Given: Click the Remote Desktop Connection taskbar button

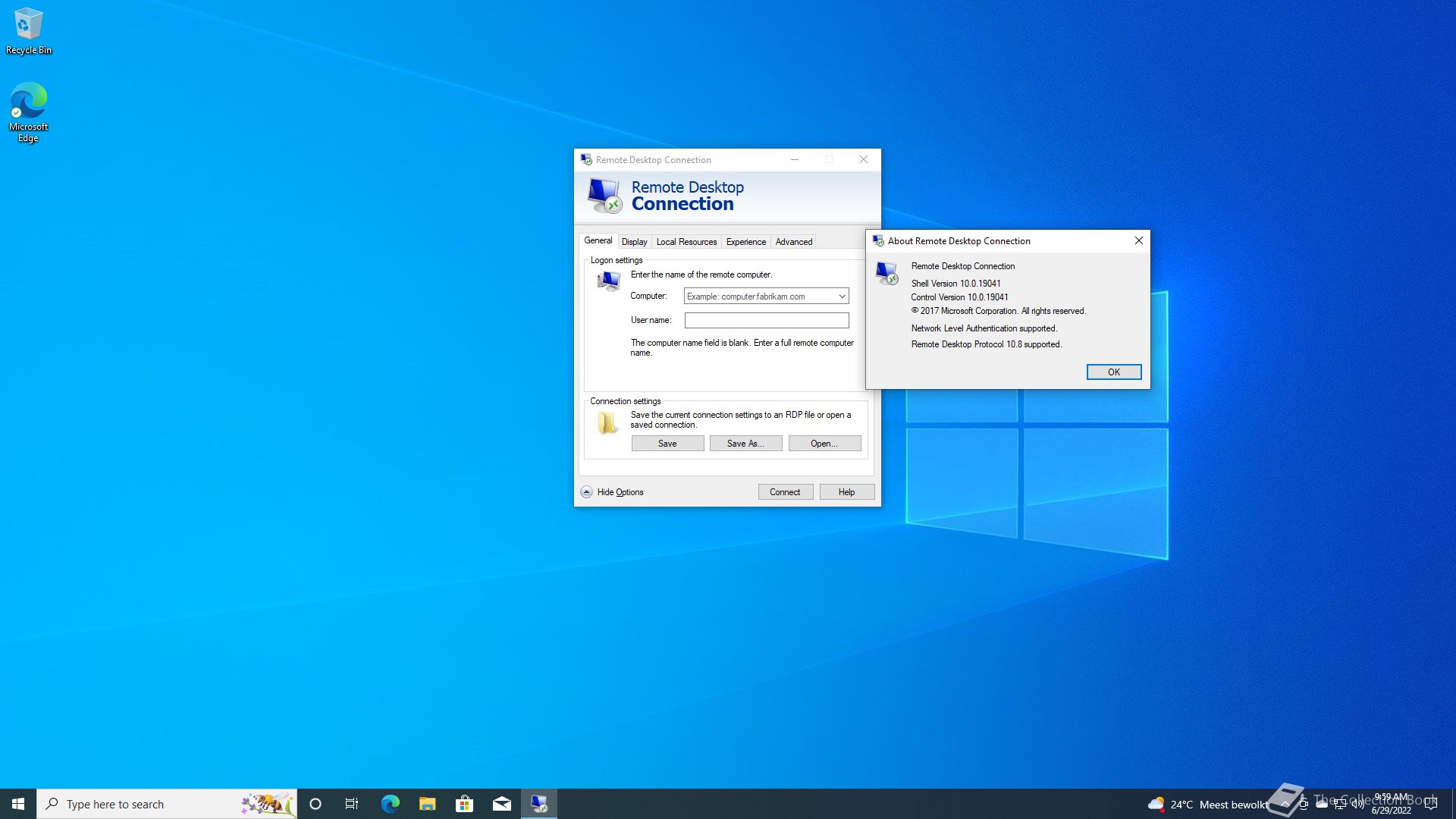Looking at the screenshot, I should 539,804.
